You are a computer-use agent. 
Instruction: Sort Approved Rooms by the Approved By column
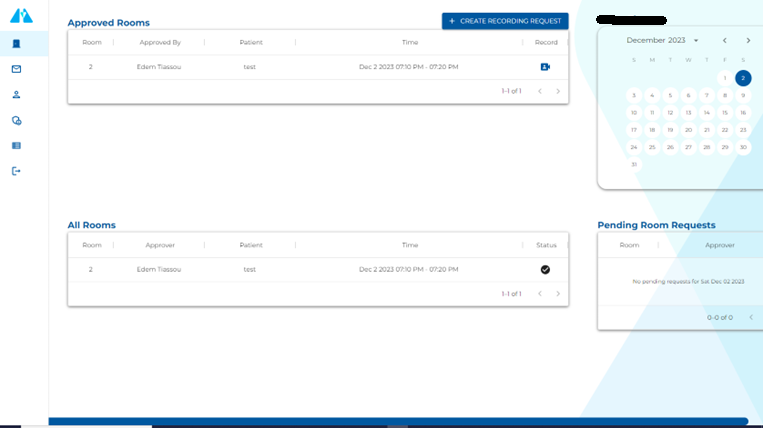[x=160, y=43]
